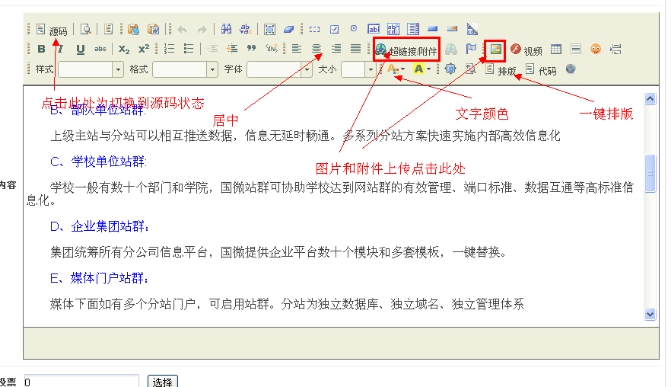Viewport: 672px width, 387px height.
Task: Pick background highlight color
Action: 422,69
